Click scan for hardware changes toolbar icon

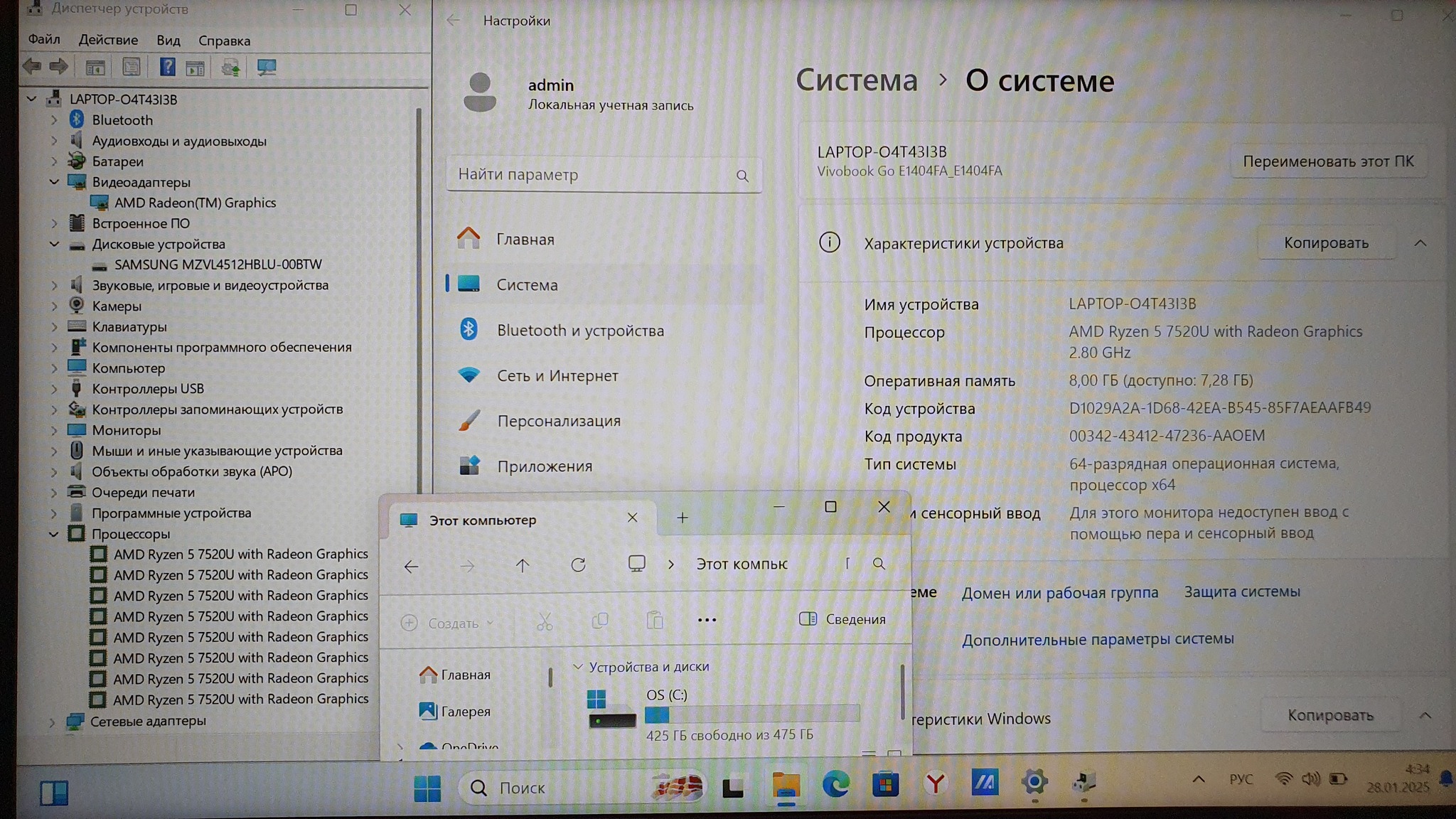point(266,68)
